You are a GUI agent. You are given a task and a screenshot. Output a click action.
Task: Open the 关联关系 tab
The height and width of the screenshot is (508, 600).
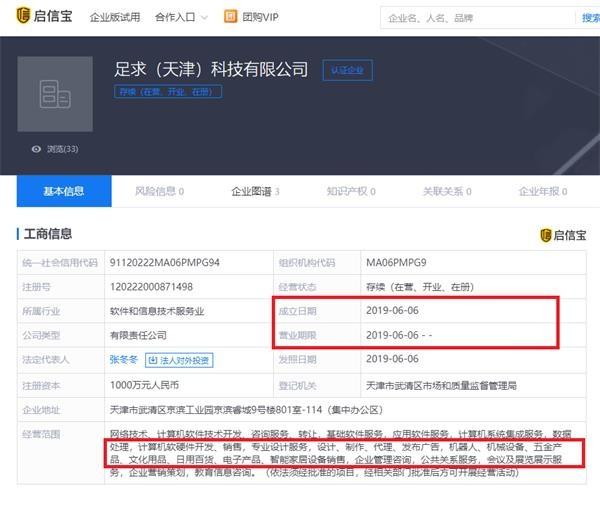(x=446, y=191)
